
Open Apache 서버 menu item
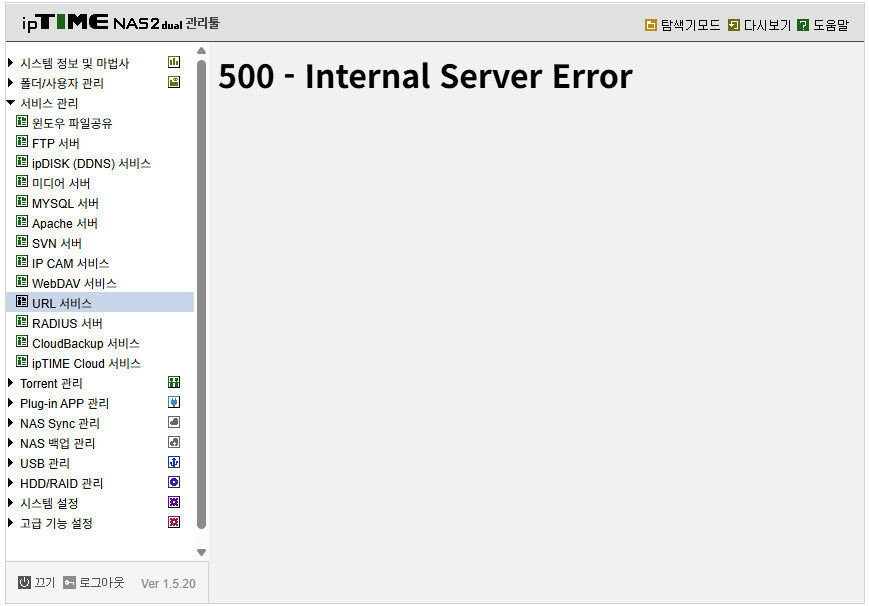pos(57,223)
